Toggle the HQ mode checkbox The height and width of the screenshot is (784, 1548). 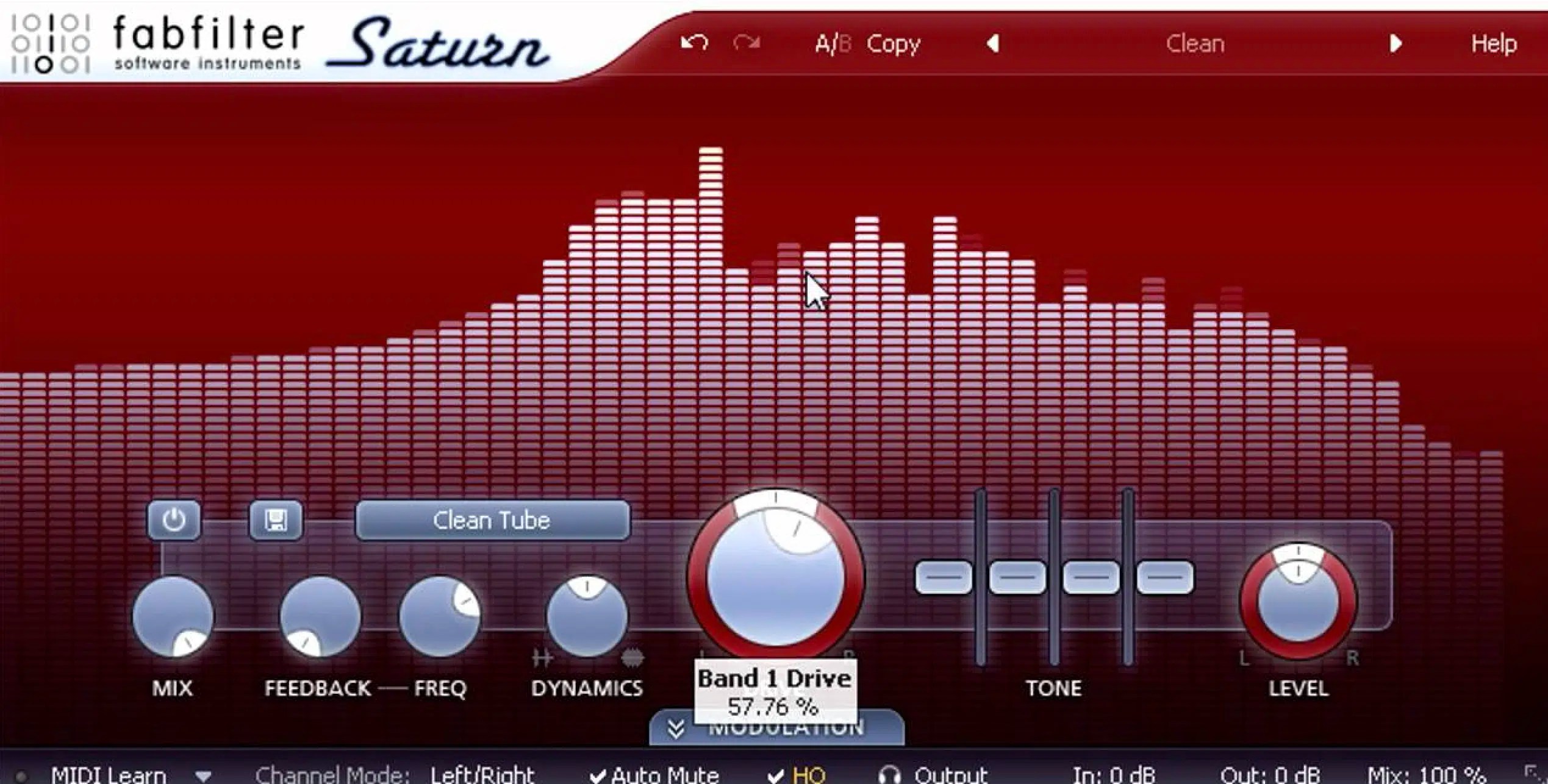pos(776,775)
